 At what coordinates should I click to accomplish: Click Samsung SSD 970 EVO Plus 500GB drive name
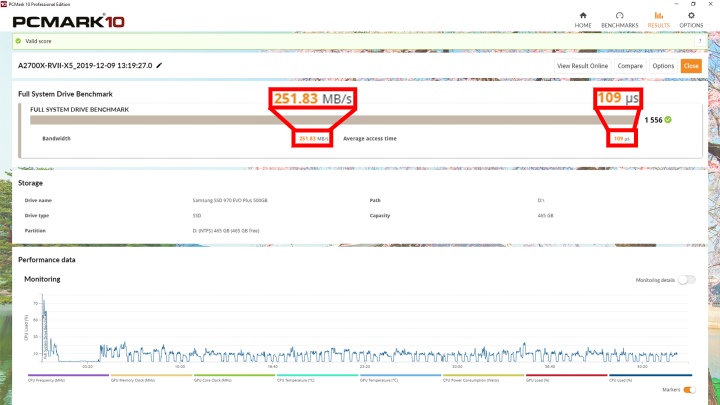coord(230,200)
